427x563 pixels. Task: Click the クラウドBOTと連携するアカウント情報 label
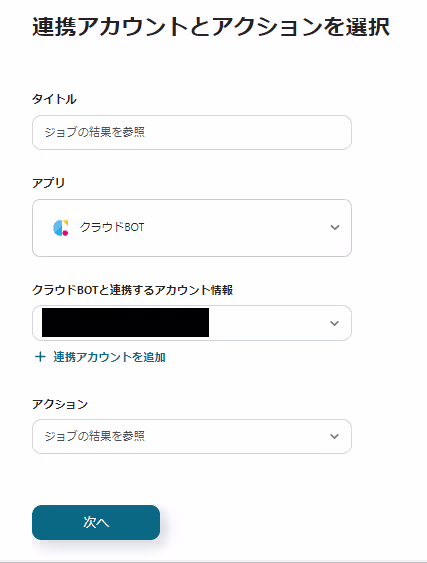(x=133, y=289)
